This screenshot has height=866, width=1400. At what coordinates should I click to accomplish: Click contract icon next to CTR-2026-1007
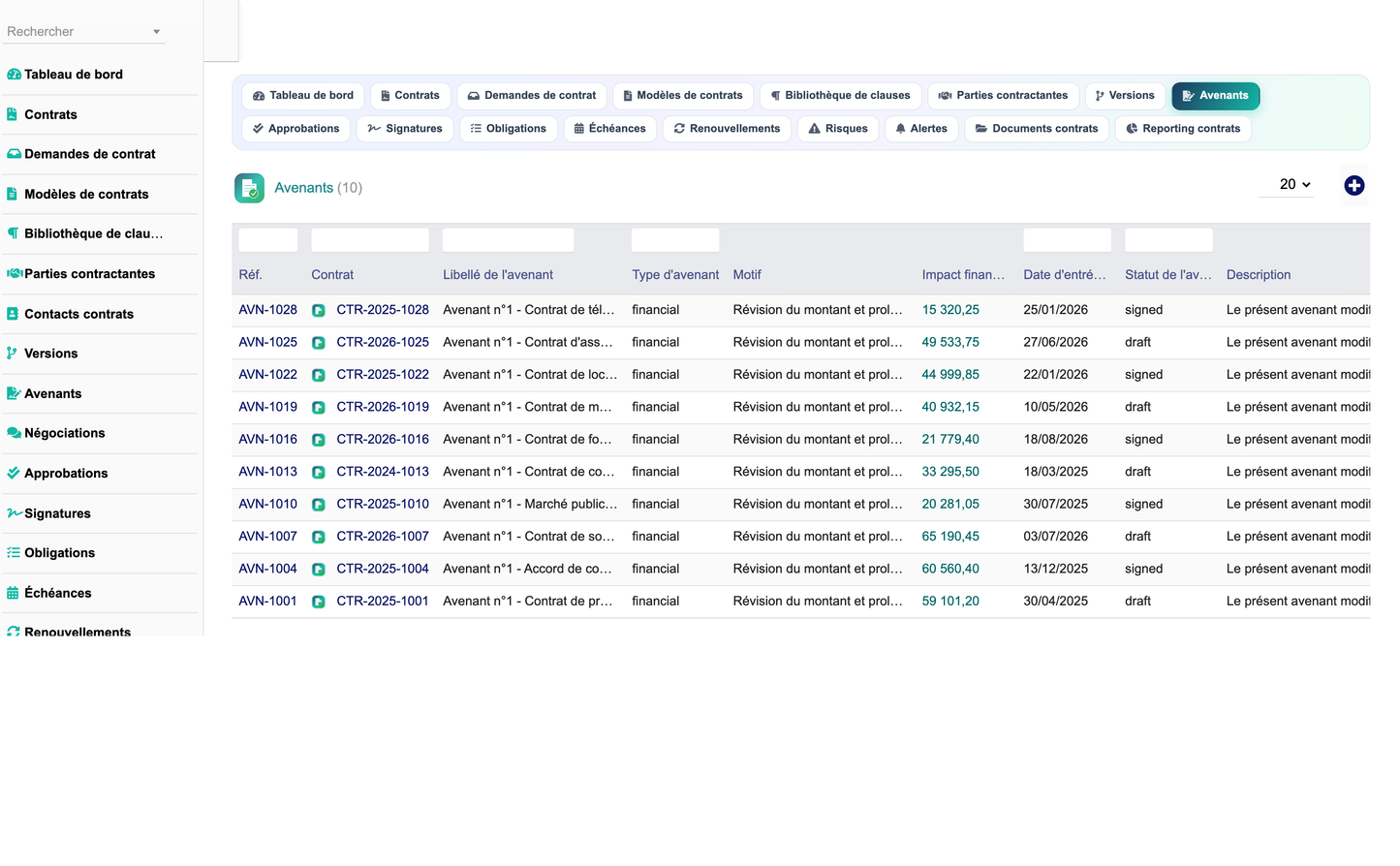(319, 537)
